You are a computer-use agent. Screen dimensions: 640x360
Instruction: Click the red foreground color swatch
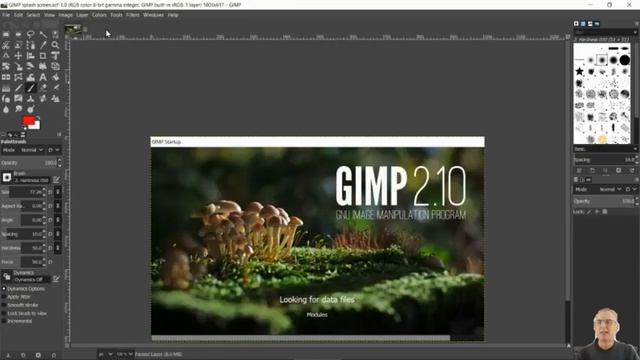(29, 120)
